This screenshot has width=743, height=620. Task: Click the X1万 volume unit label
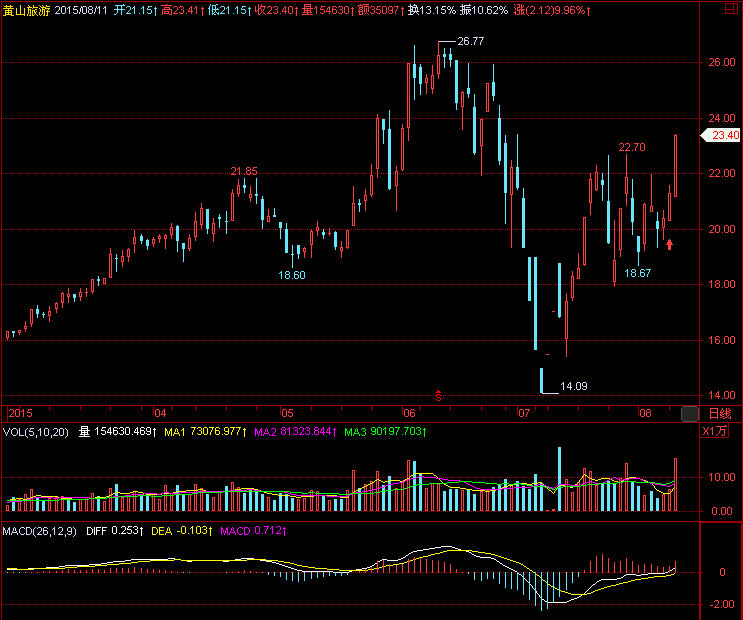click(718, 432)
